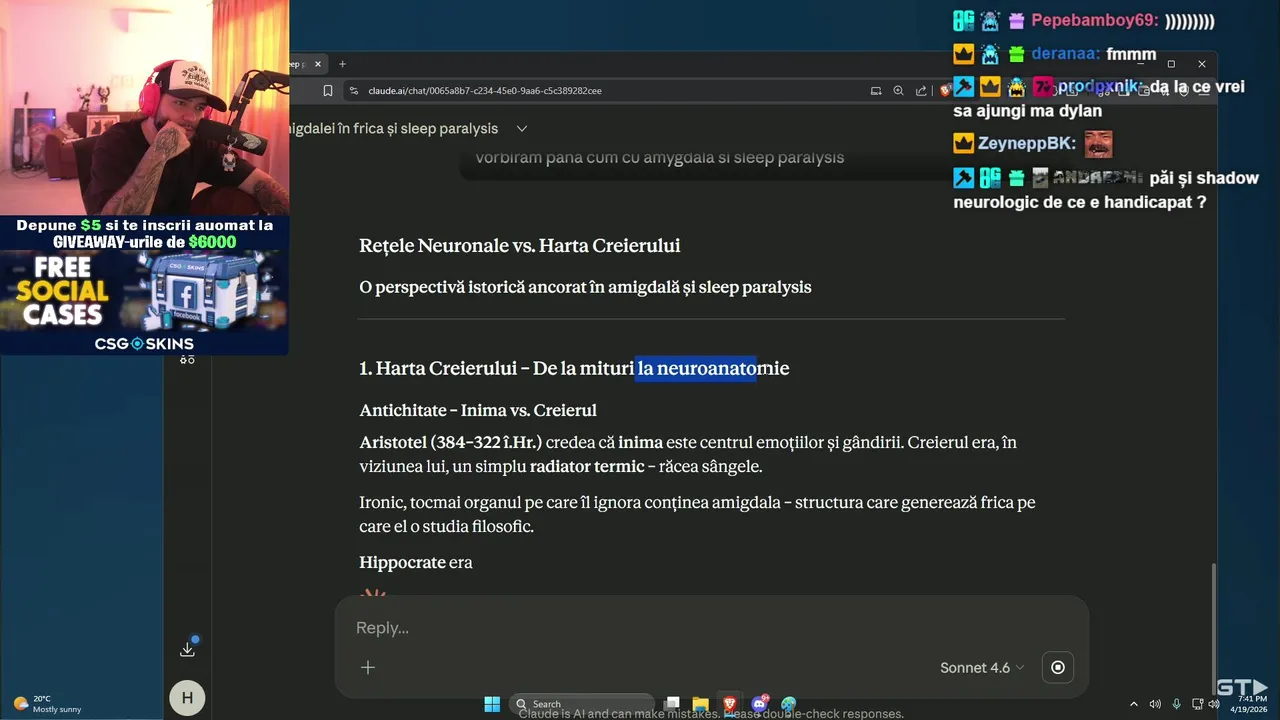Show hidden system tray icons
The height and width of the screenshot is (720, 1280).
coord(1134,704)
